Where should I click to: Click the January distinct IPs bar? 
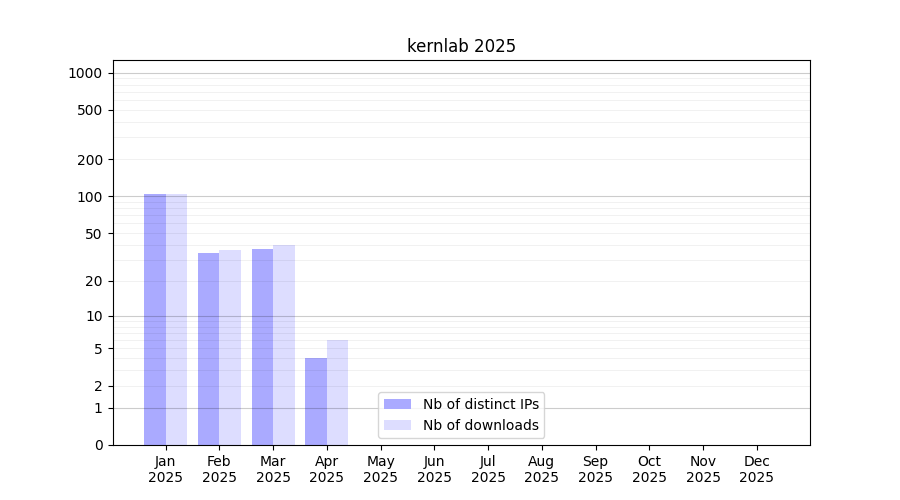(155, 319)
